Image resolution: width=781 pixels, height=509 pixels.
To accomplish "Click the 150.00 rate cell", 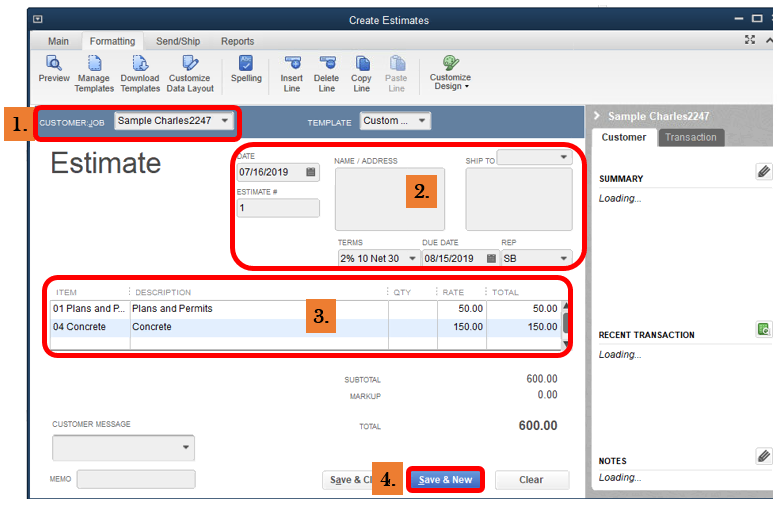I will pyautogui.click(x=462, y=327).
